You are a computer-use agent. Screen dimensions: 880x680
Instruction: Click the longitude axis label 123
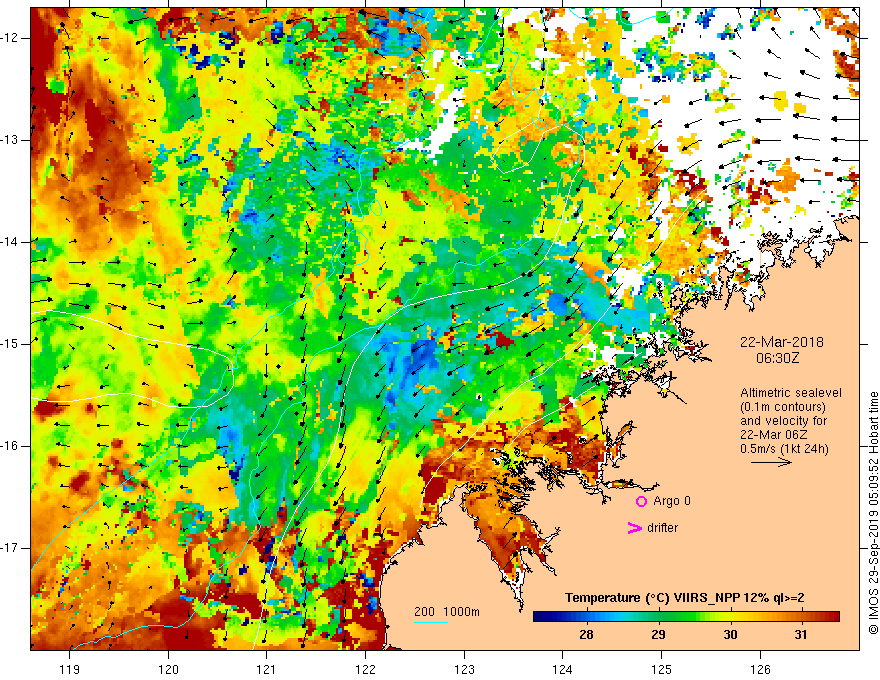tap(464, 669)
